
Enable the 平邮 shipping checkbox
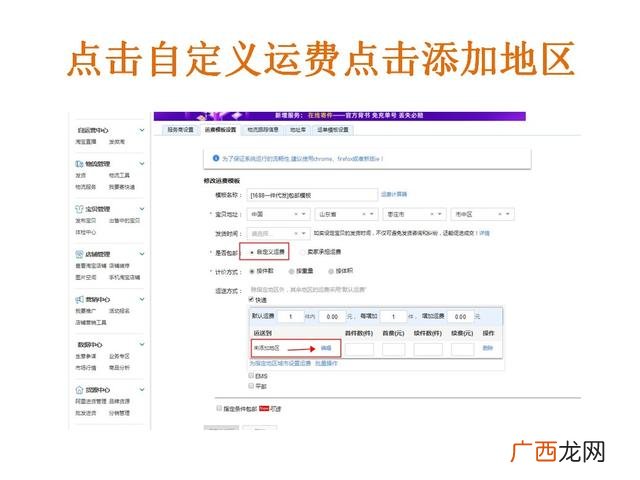[x=251, y=386]
